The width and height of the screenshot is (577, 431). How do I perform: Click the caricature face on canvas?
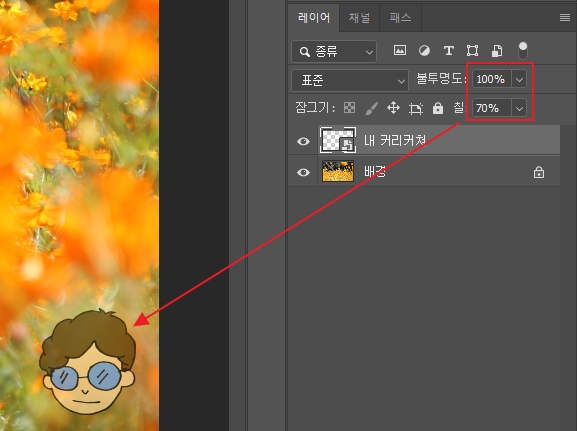click(88, 363)
